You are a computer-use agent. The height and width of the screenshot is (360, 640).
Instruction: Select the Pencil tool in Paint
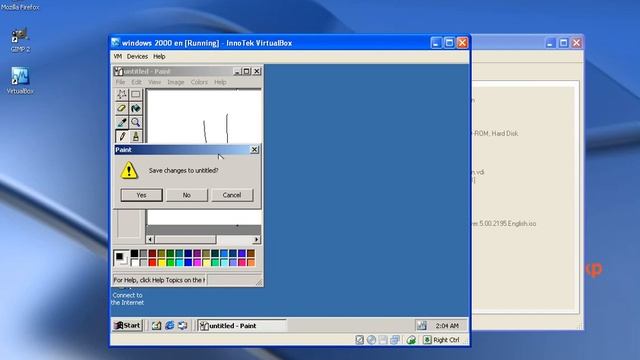point(122,136)
